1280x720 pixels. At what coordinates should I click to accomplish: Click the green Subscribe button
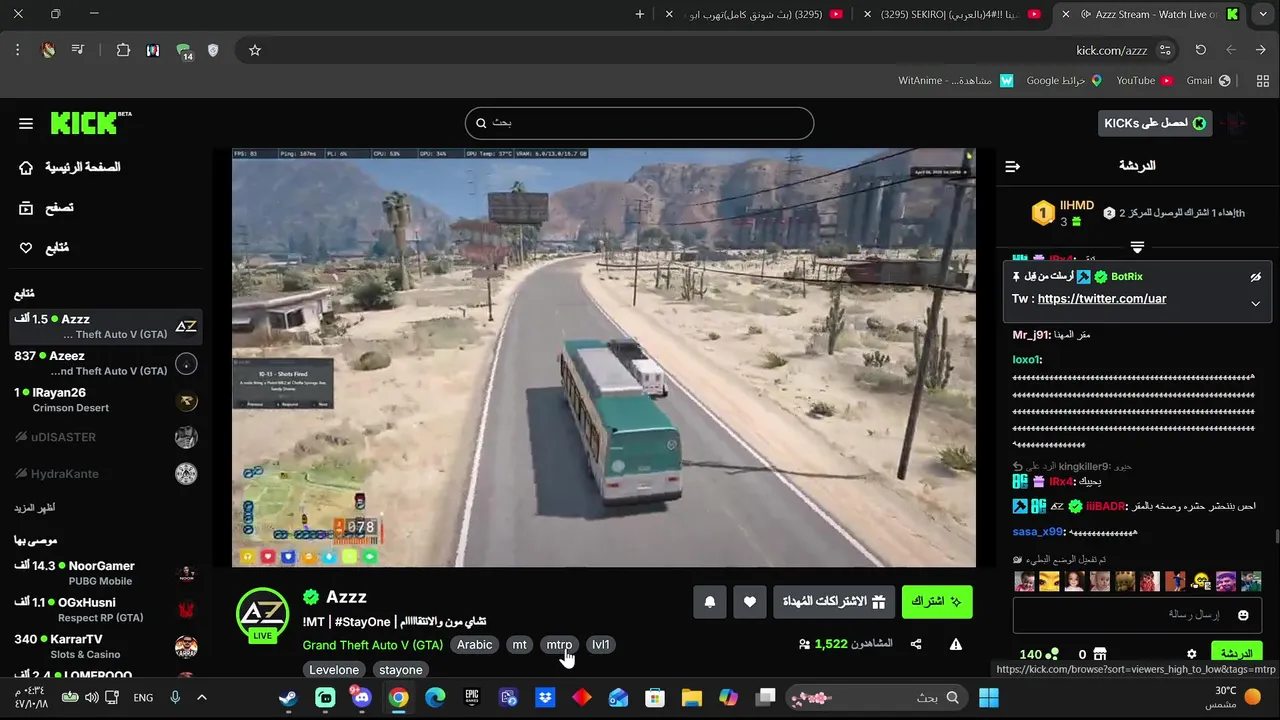[937, 601]
